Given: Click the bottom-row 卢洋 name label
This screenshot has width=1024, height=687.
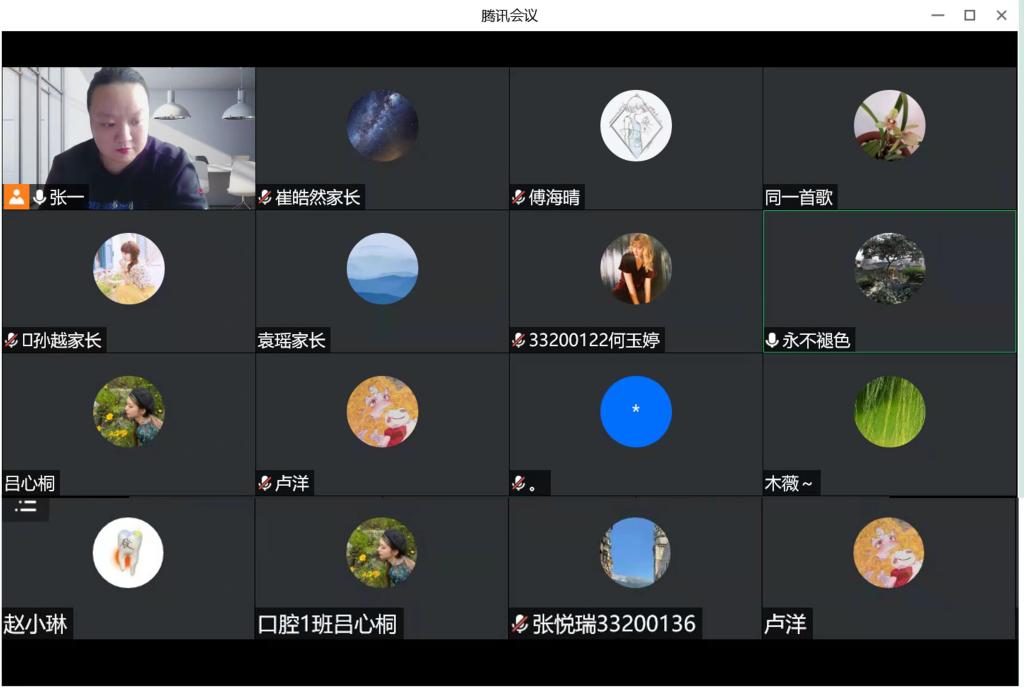Looking at the screenshot, I should click(x=785, y=624).
